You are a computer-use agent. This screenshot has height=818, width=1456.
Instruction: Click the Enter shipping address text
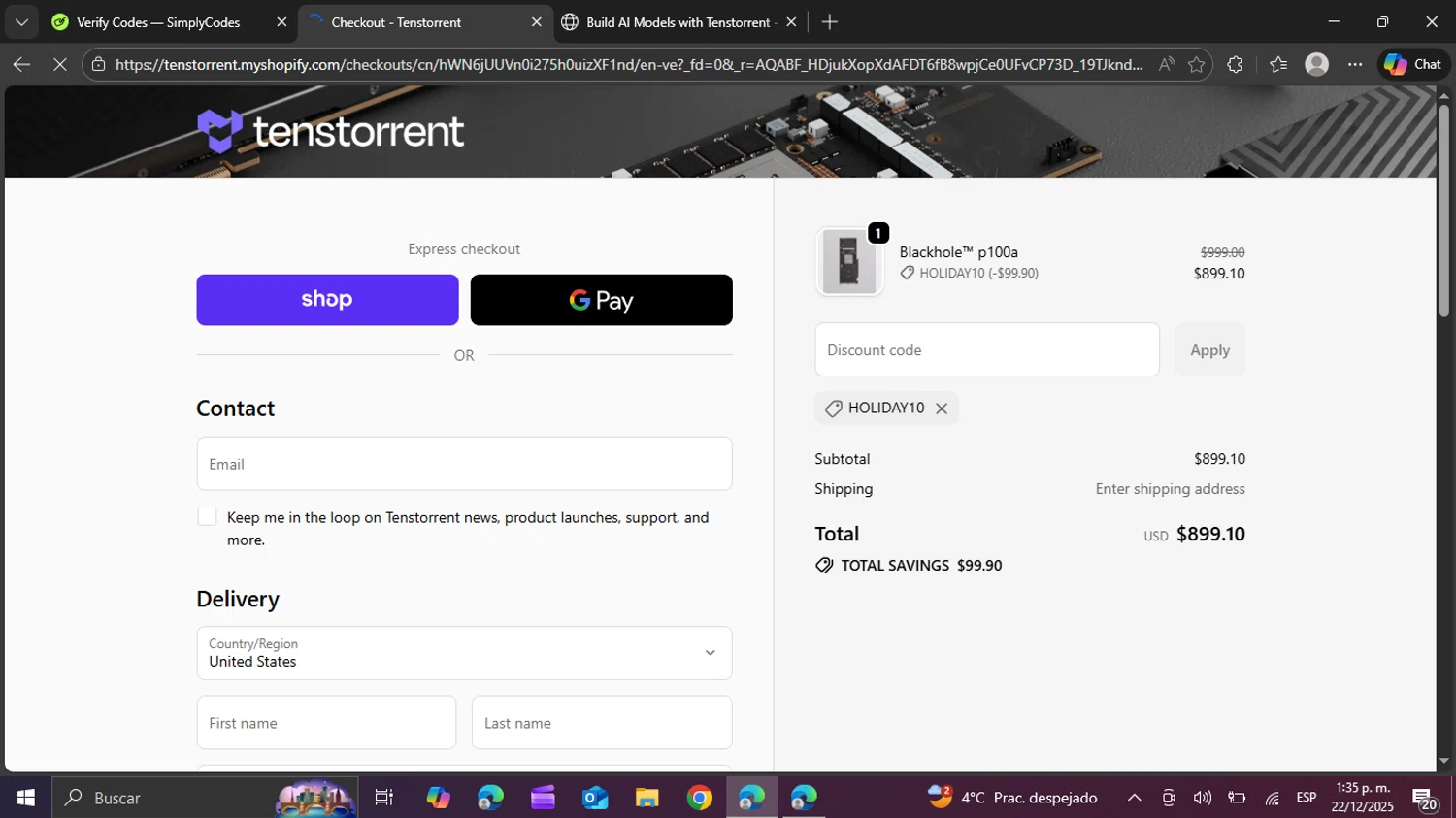[x=1171, y=489]
